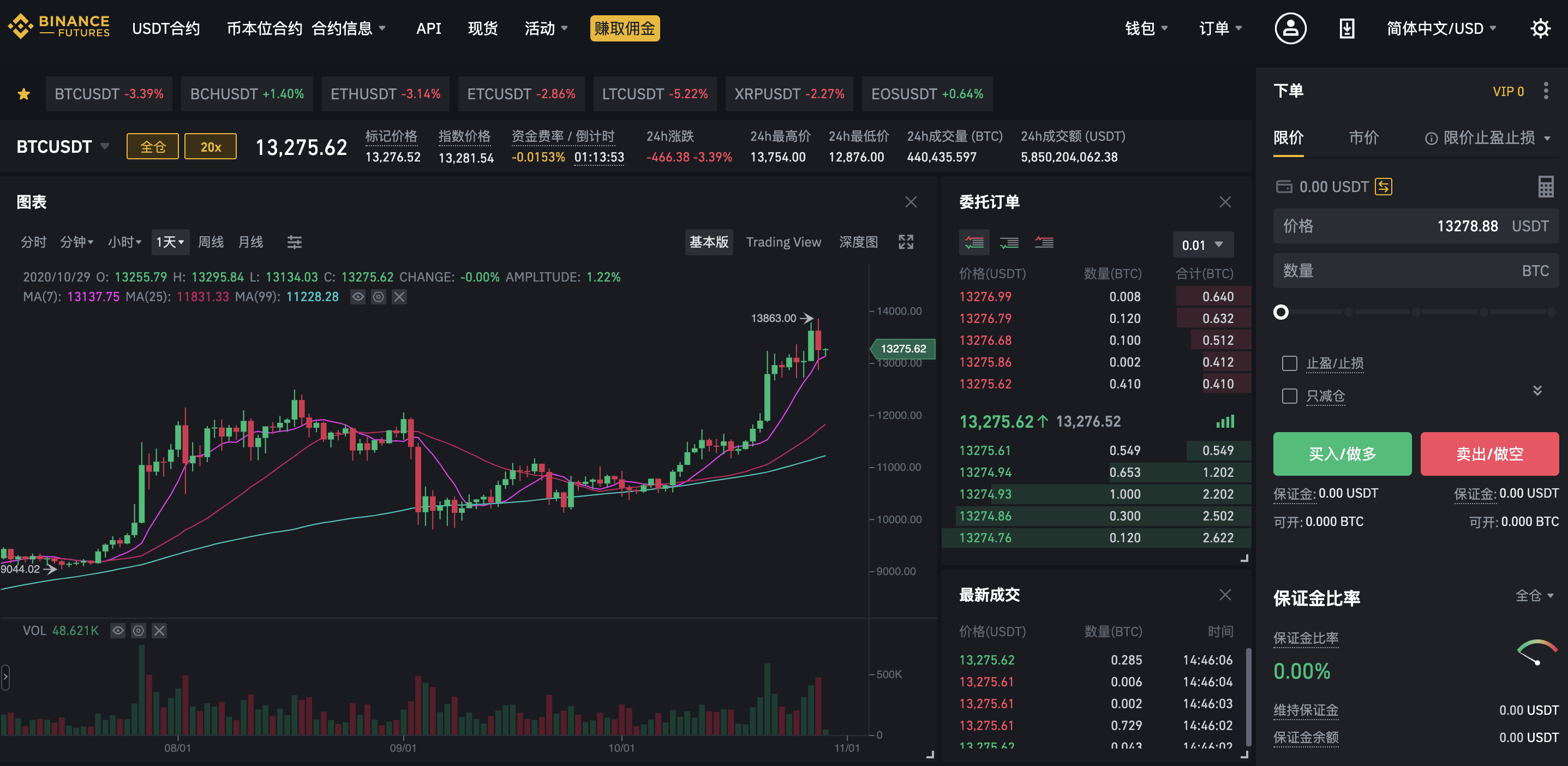Show bids-only order book view

click(x=1009, y=242)
